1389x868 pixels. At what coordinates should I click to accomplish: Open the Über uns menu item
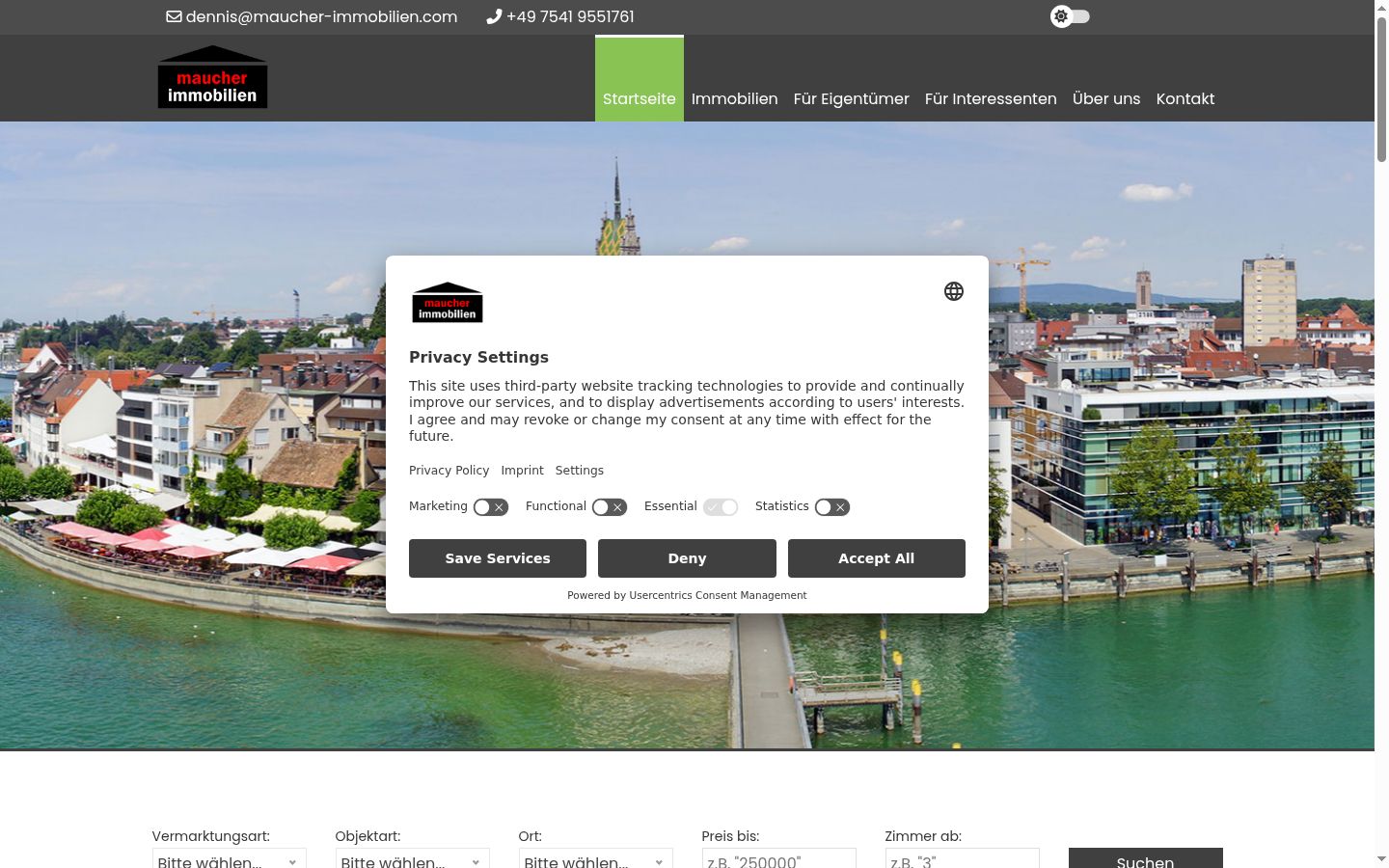pos(1106,98)
